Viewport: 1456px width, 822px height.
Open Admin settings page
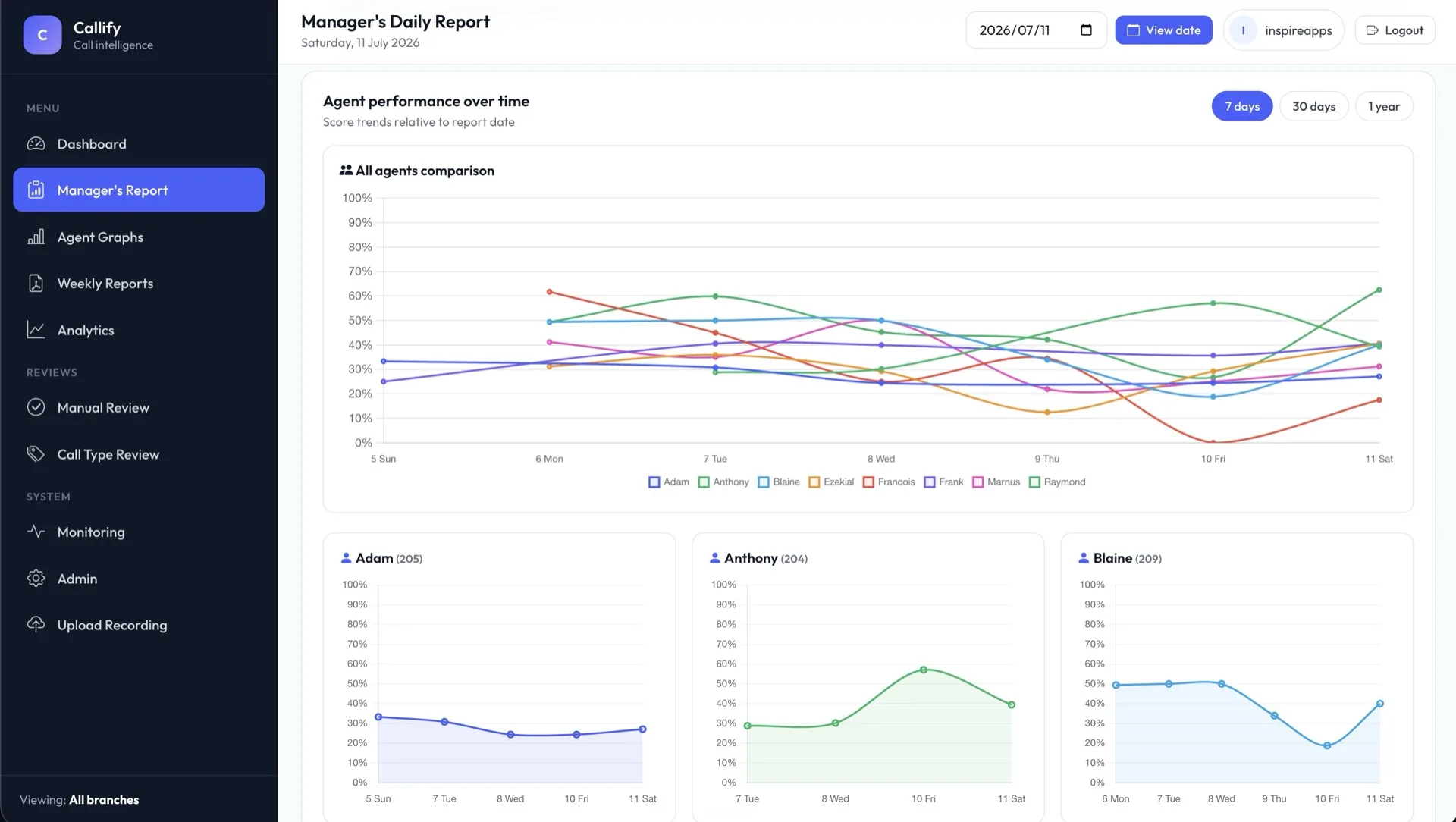(x=139, y=579)
